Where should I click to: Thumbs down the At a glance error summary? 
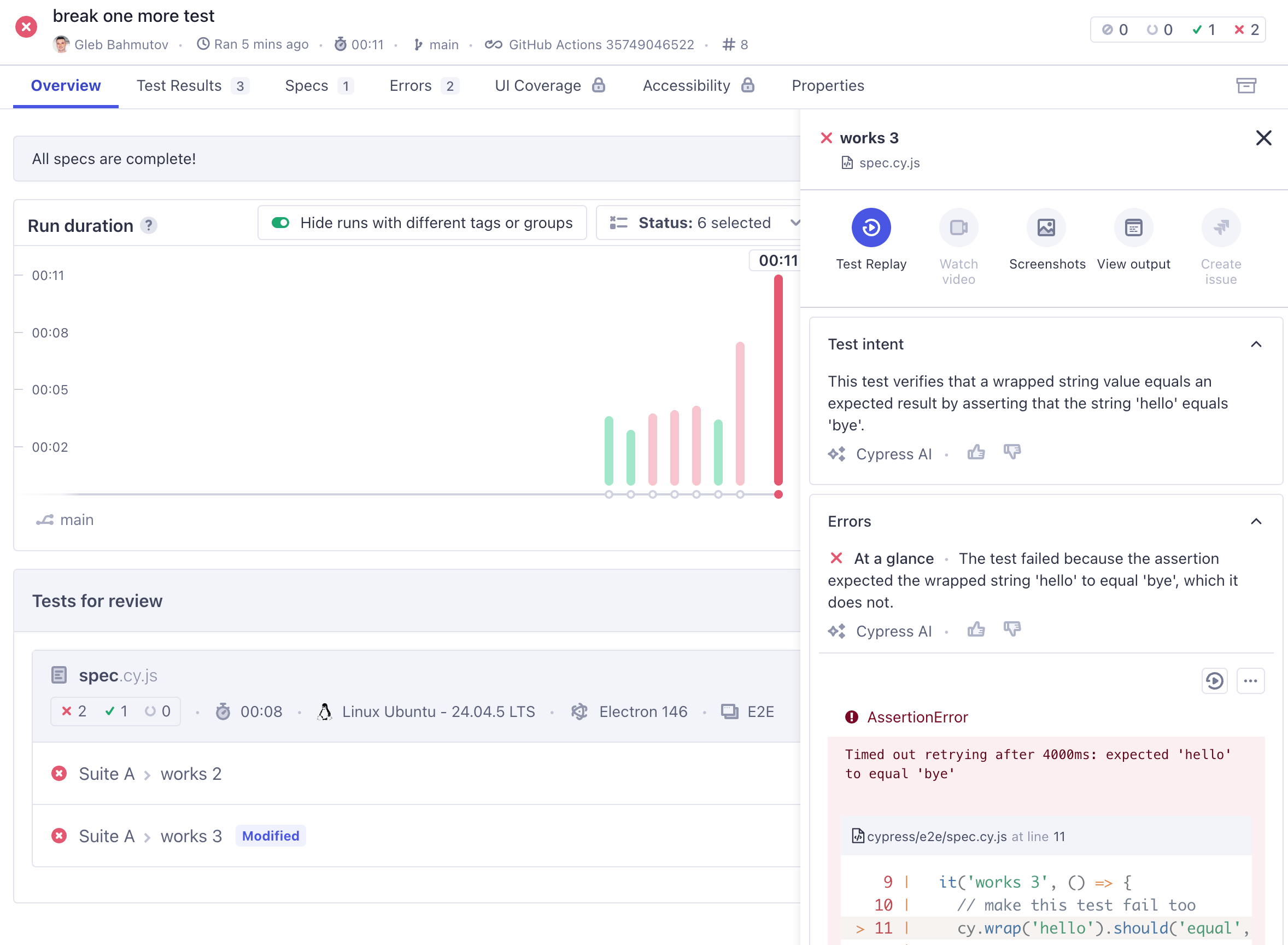click(1012, 630)
